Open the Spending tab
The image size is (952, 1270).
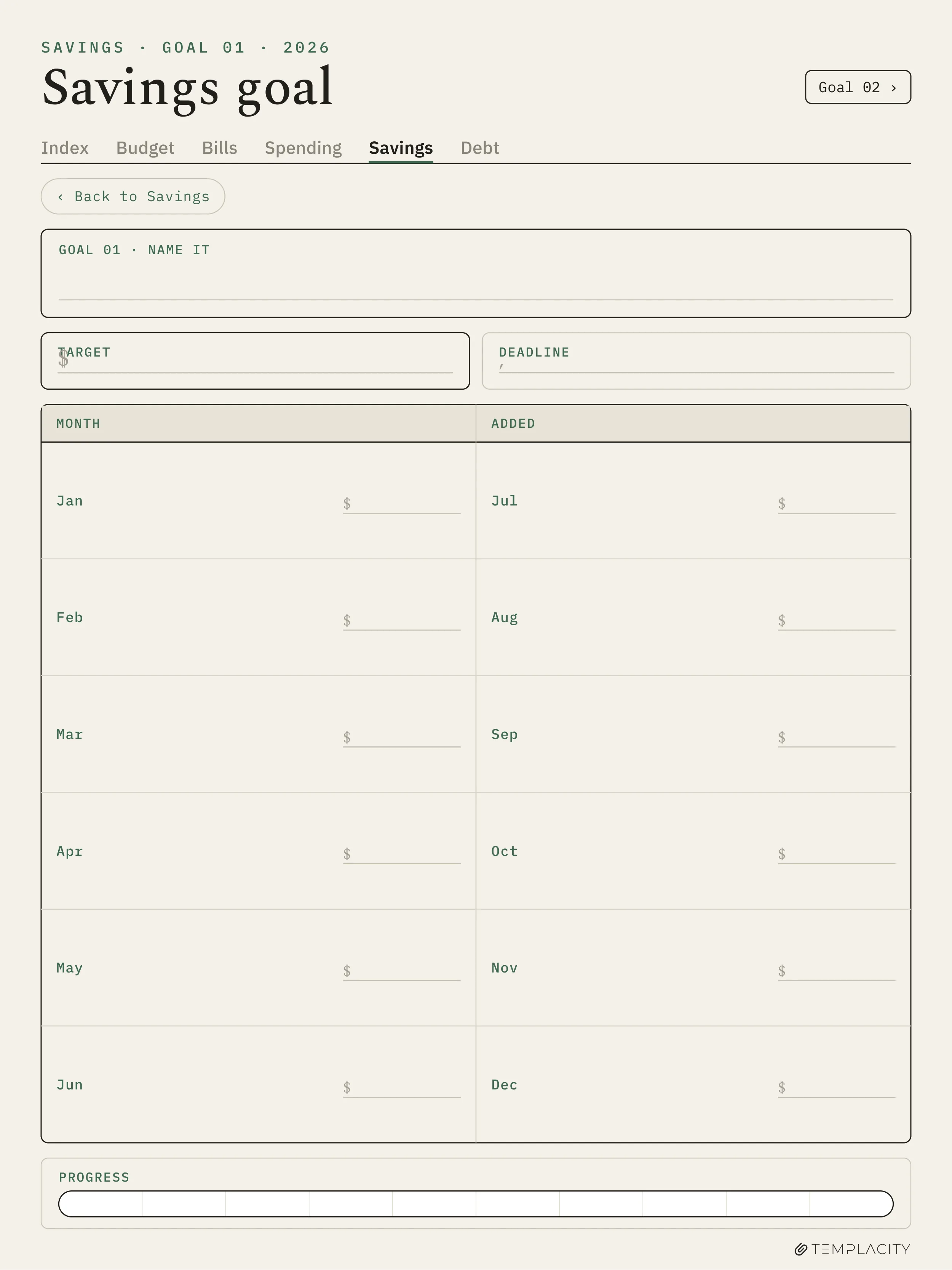click(303, 148)
